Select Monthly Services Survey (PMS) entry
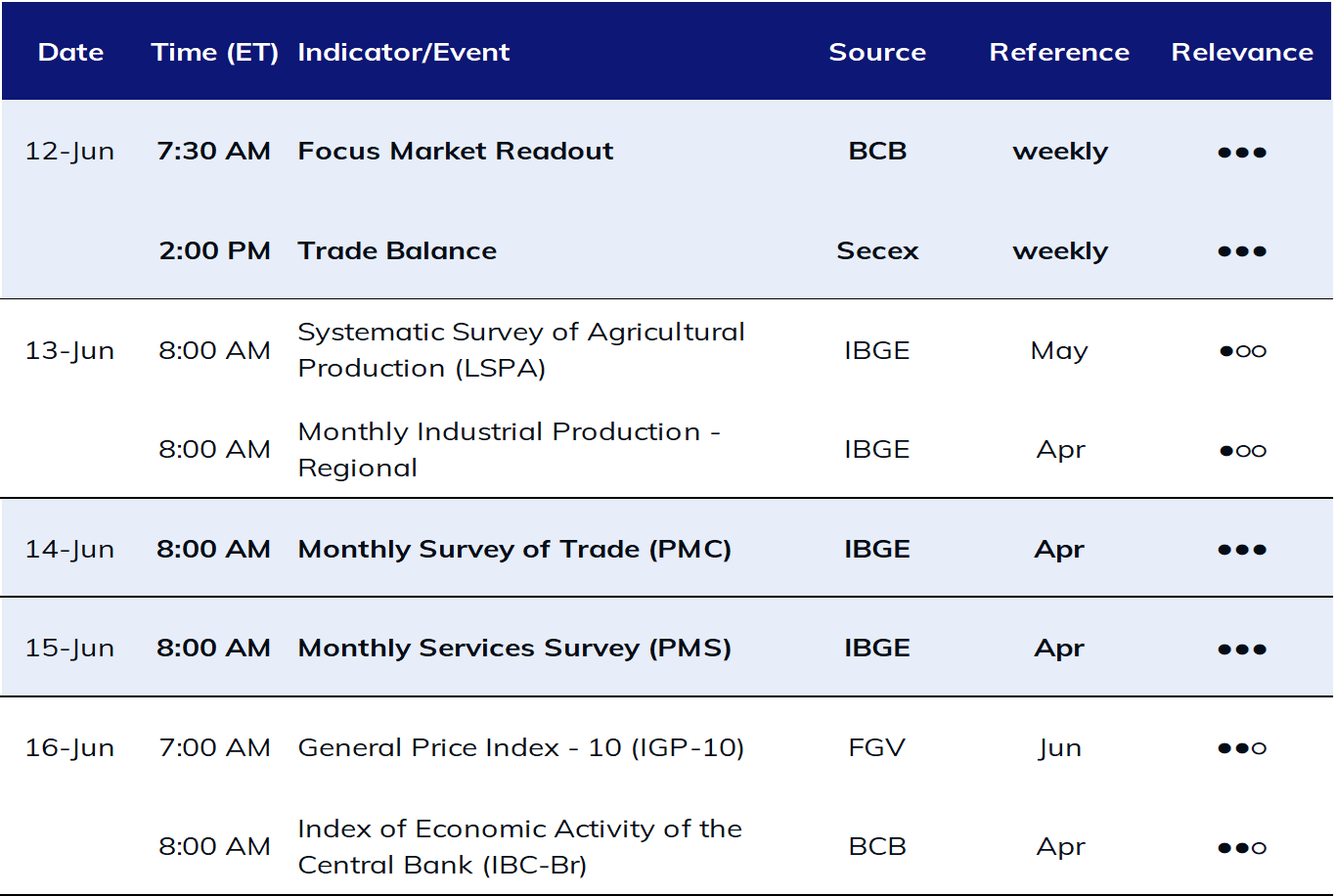Screen dimensions: 1334x896 [514, 648]
